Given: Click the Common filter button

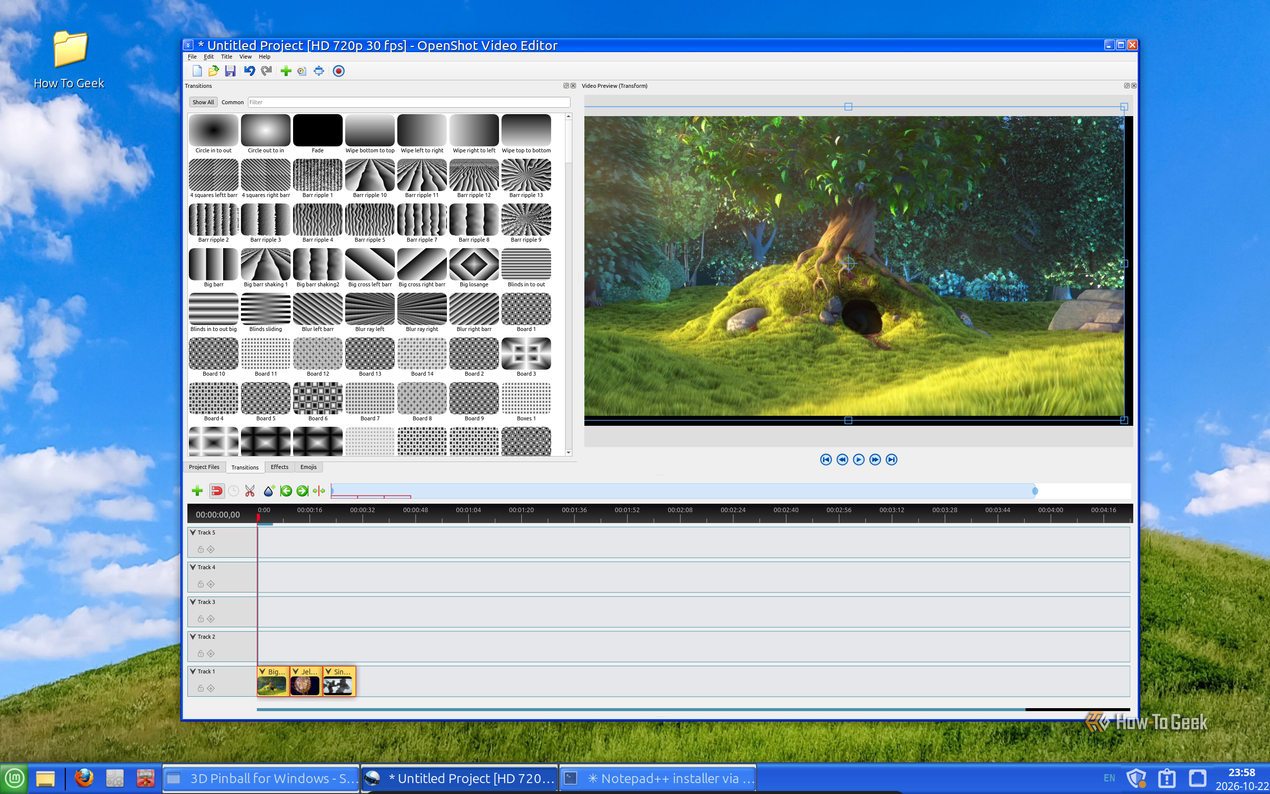Looking at the screenshot, I should 233,102.
